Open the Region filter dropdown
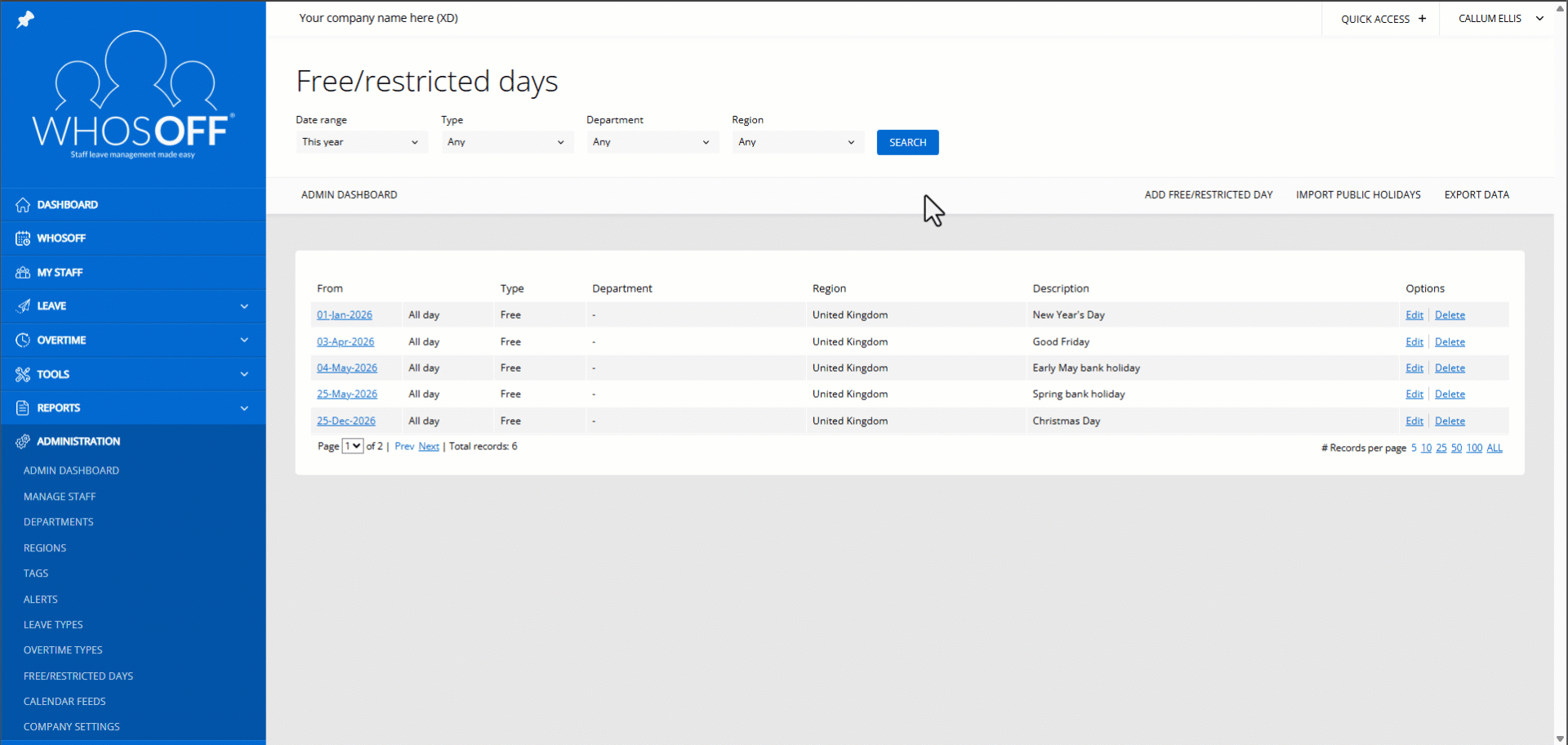 pyautogui.click(x=797, y=142)
